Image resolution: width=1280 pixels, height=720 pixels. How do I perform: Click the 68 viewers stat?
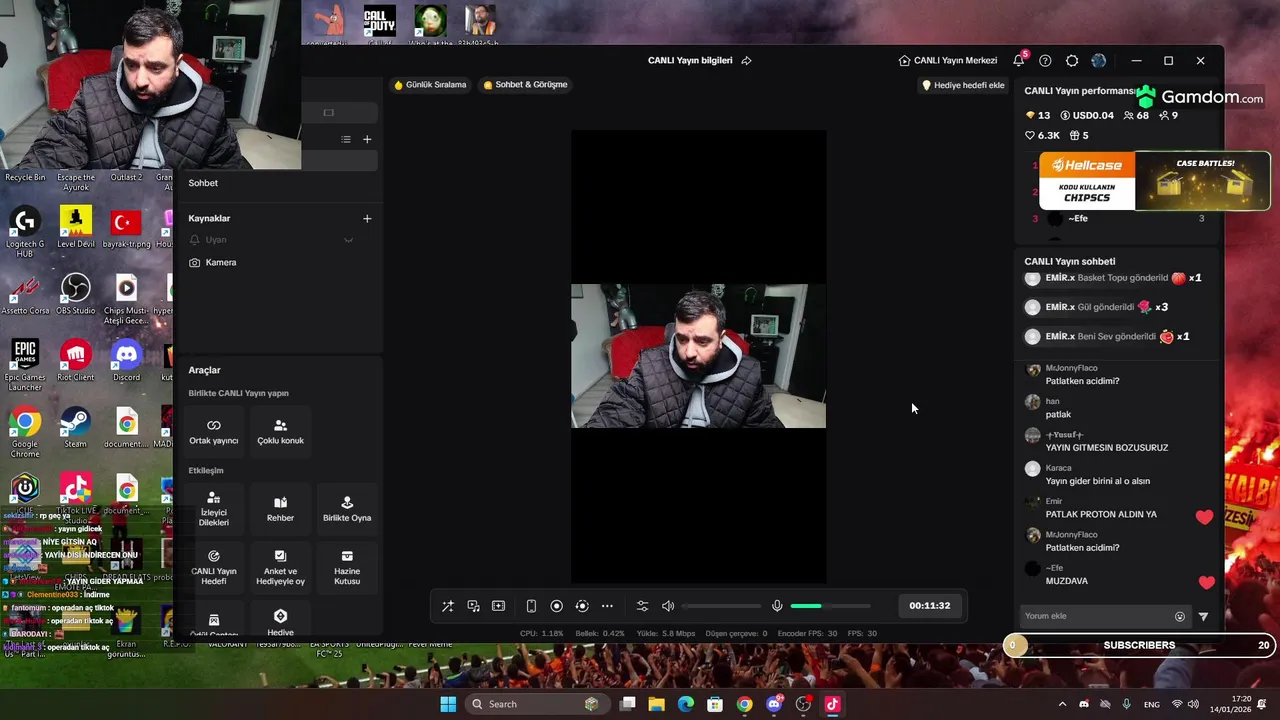click(x=1136, y=115)
